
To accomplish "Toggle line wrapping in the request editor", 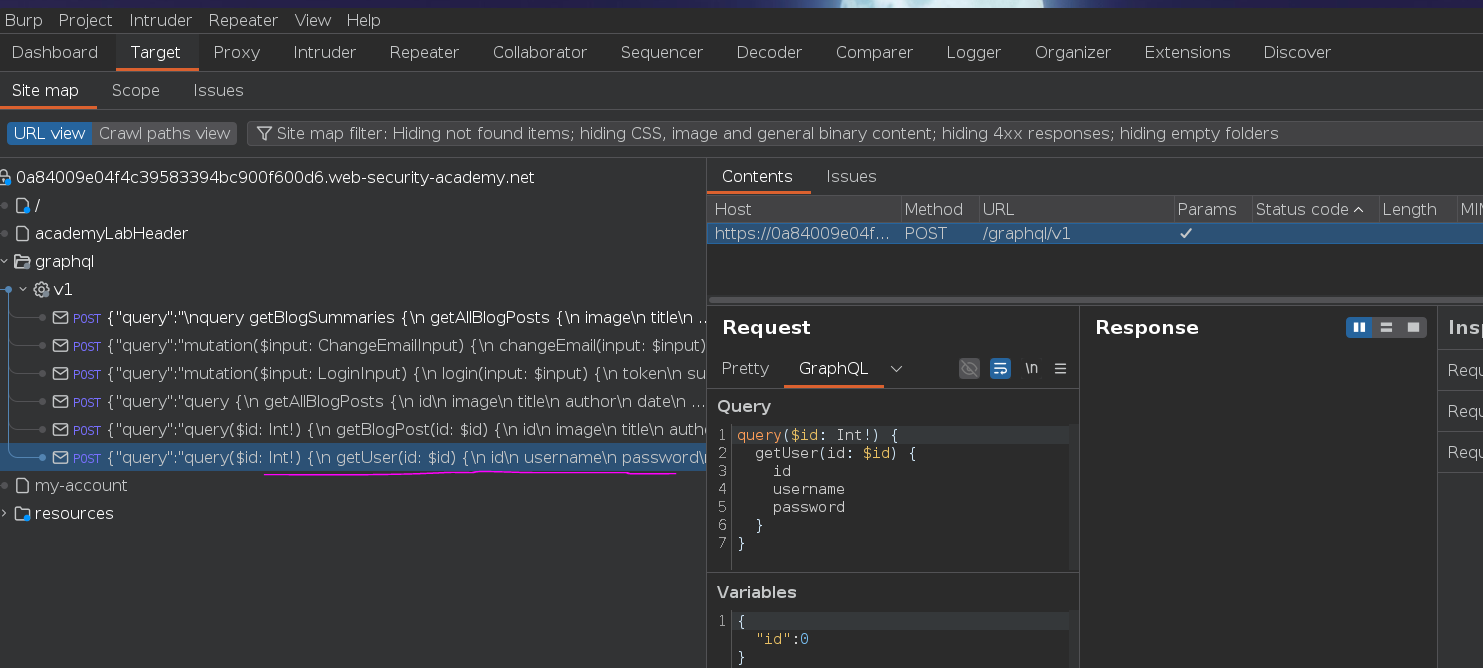I will tap(1000, 368).
